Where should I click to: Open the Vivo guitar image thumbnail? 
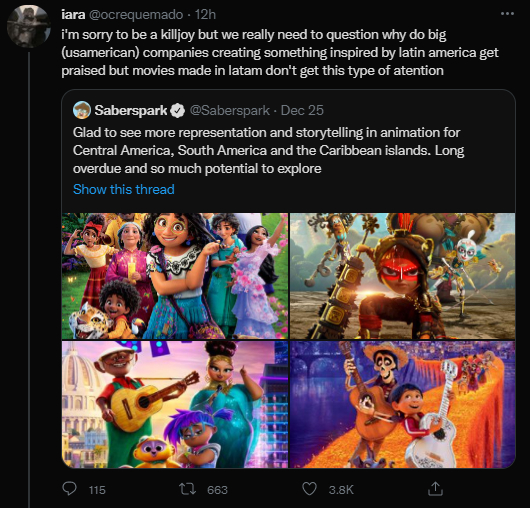click(x=175, y=404)
